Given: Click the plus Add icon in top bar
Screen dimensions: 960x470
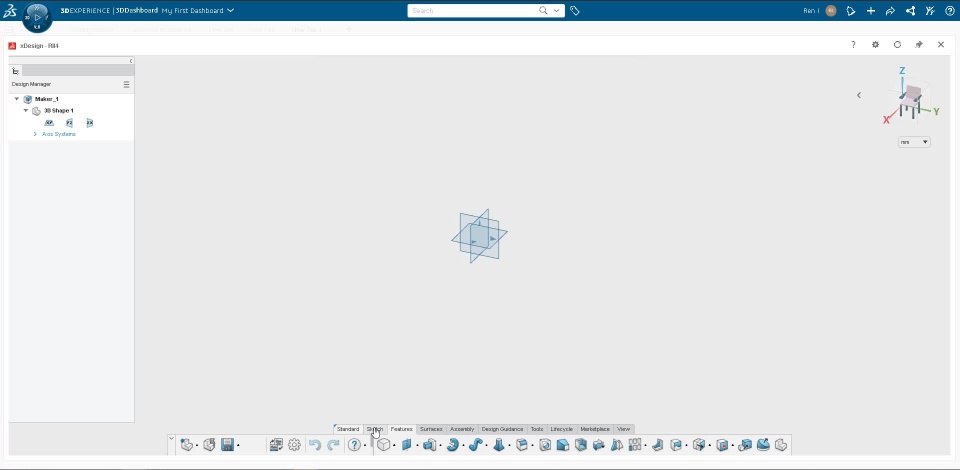Looking at the screenshot, I should click(x=871, y=10).
